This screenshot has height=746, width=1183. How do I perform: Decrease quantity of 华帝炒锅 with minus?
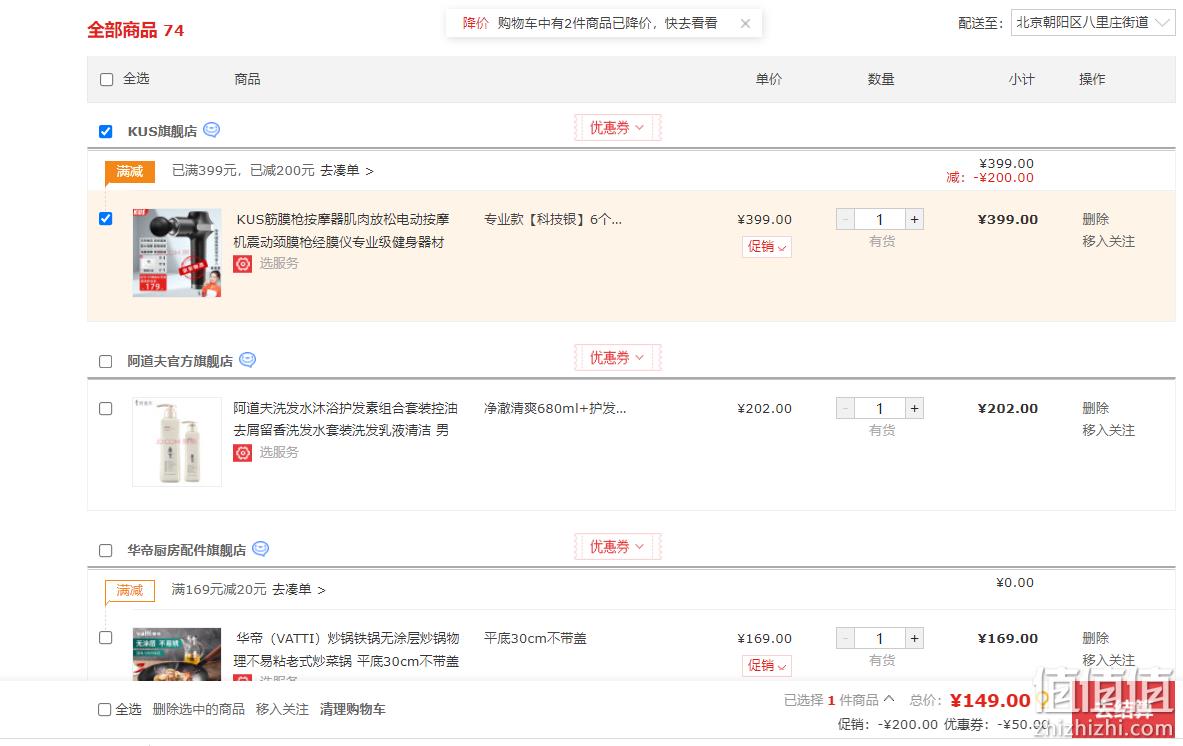click(845, 638)
